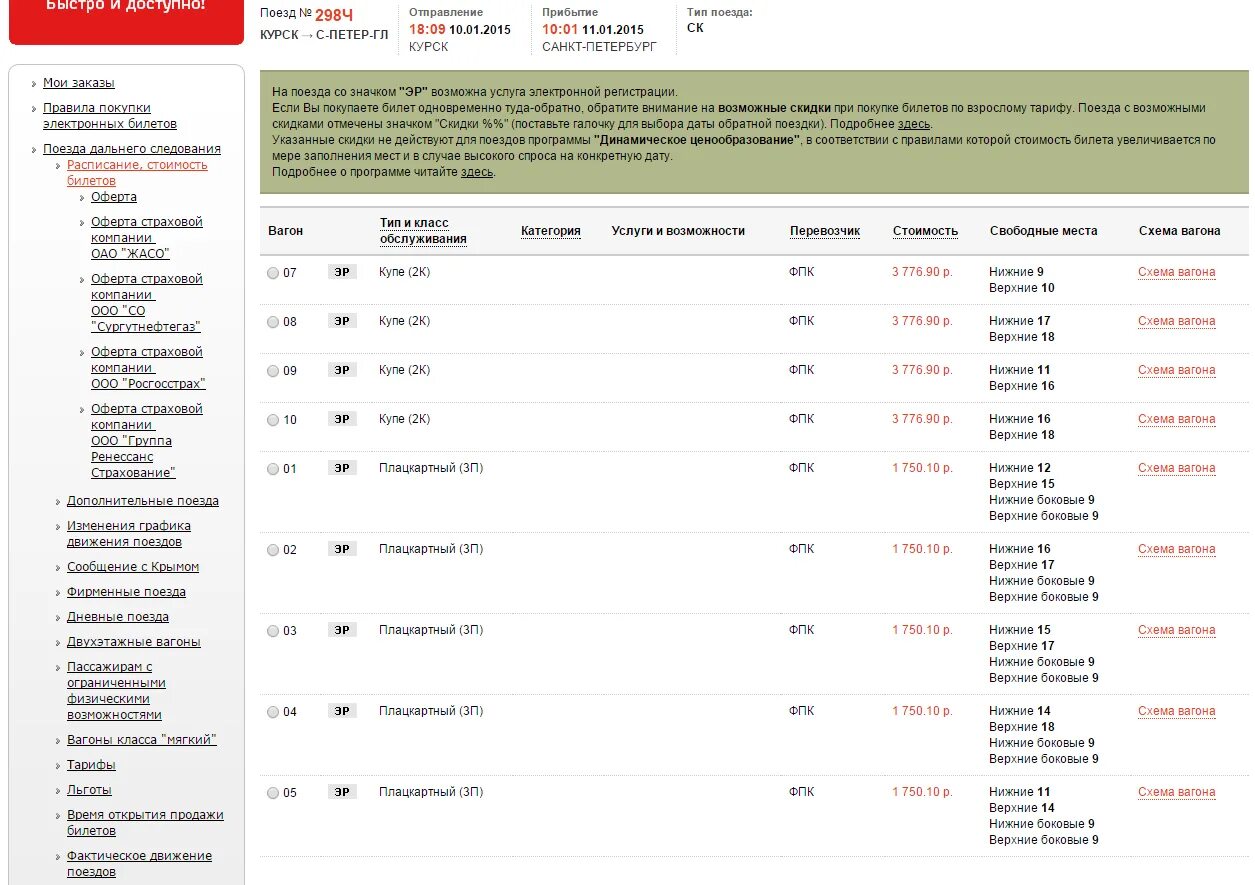
Task: Click arrival time 10:01
Action: click(x=560, y=29)
